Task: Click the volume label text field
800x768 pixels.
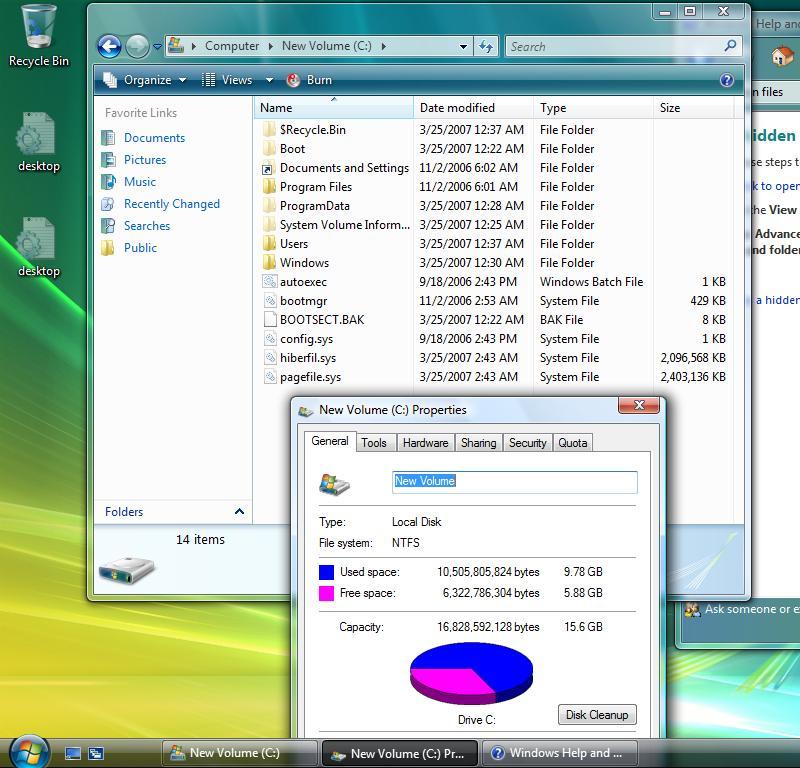Action: click(515, 482)
